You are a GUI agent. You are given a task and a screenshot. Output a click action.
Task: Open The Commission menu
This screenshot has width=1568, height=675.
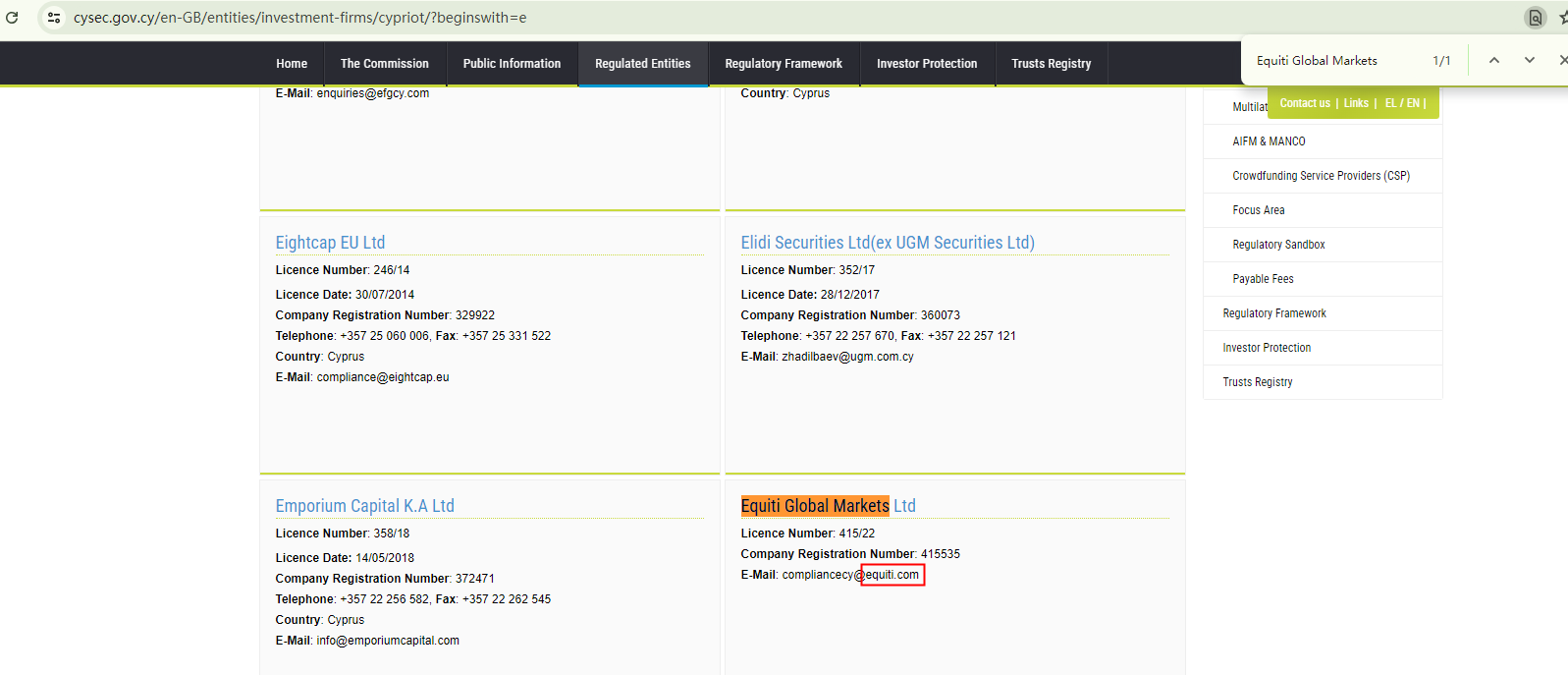(x=384, y=64)
